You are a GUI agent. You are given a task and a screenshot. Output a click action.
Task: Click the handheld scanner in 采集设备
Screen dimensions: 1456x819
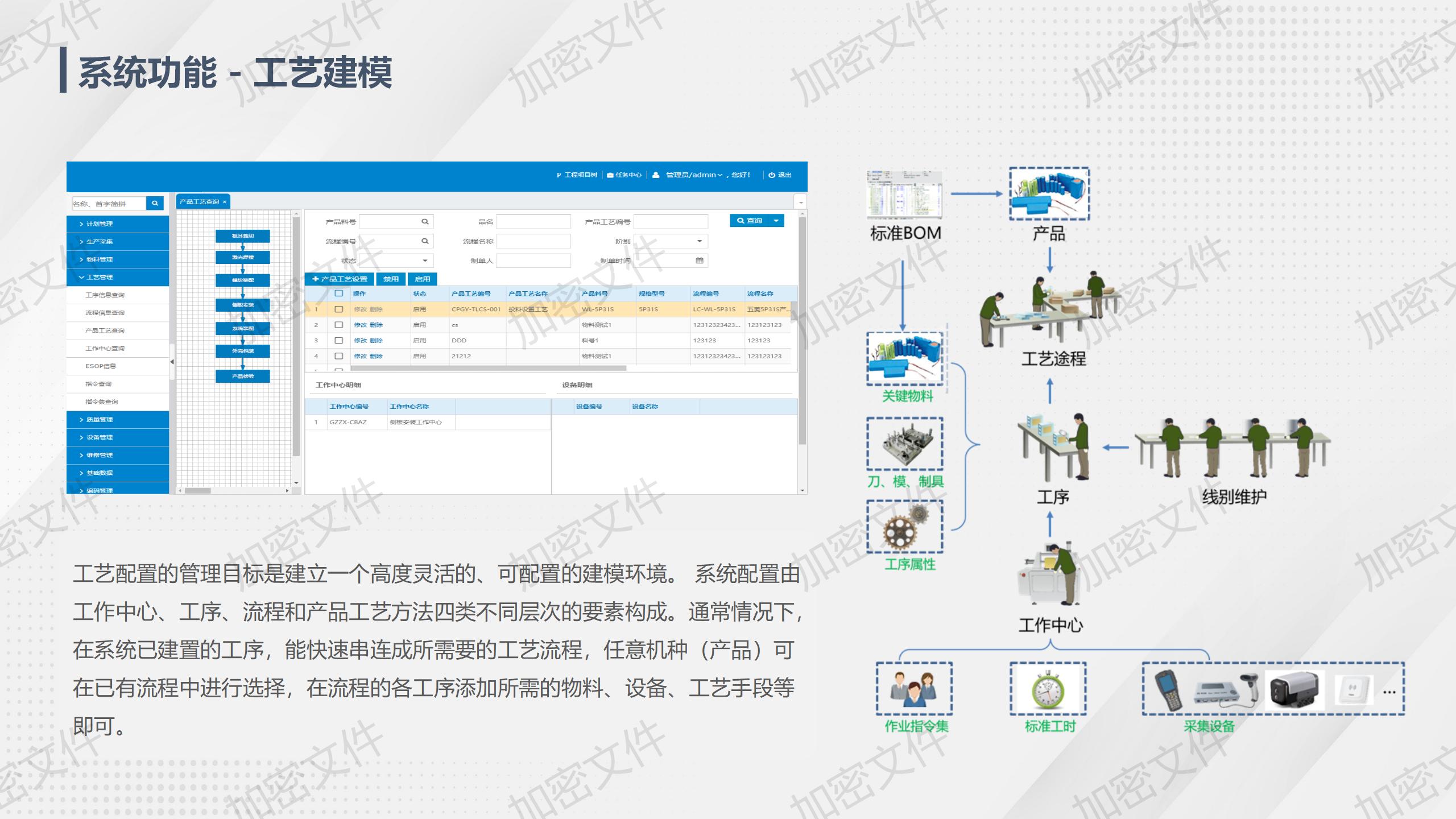[x=1169, y=689]
